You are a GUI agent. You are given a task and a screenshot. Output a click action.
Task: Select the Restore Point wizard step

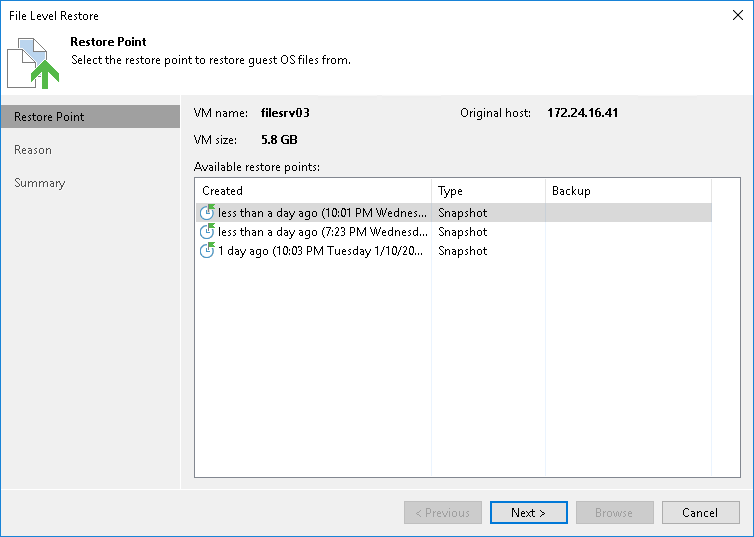[90, 117]
